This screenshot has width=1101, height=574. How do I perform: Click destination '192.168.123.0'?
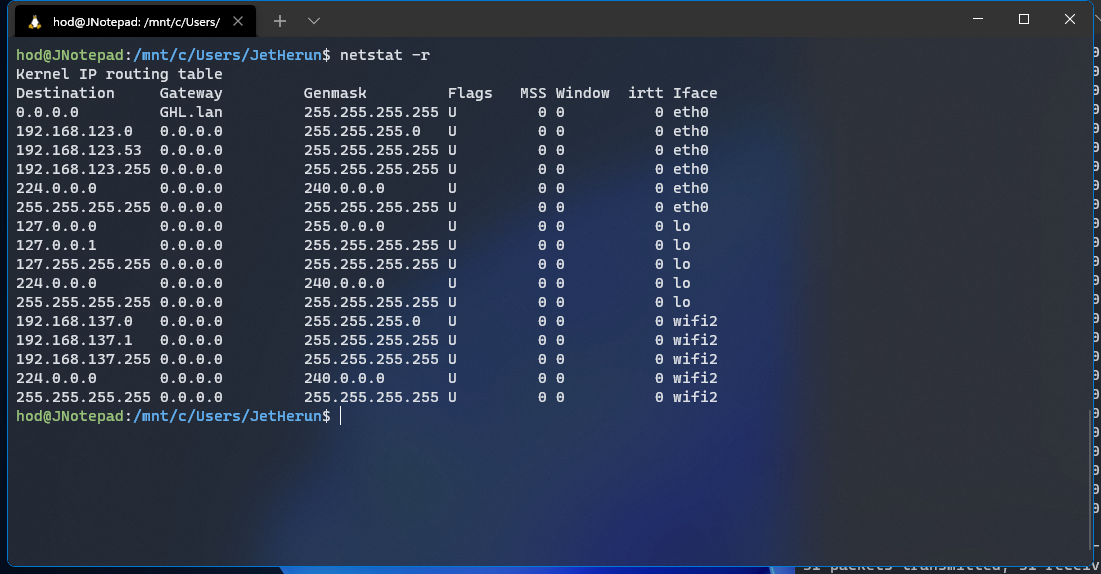(x=74, y=131)
